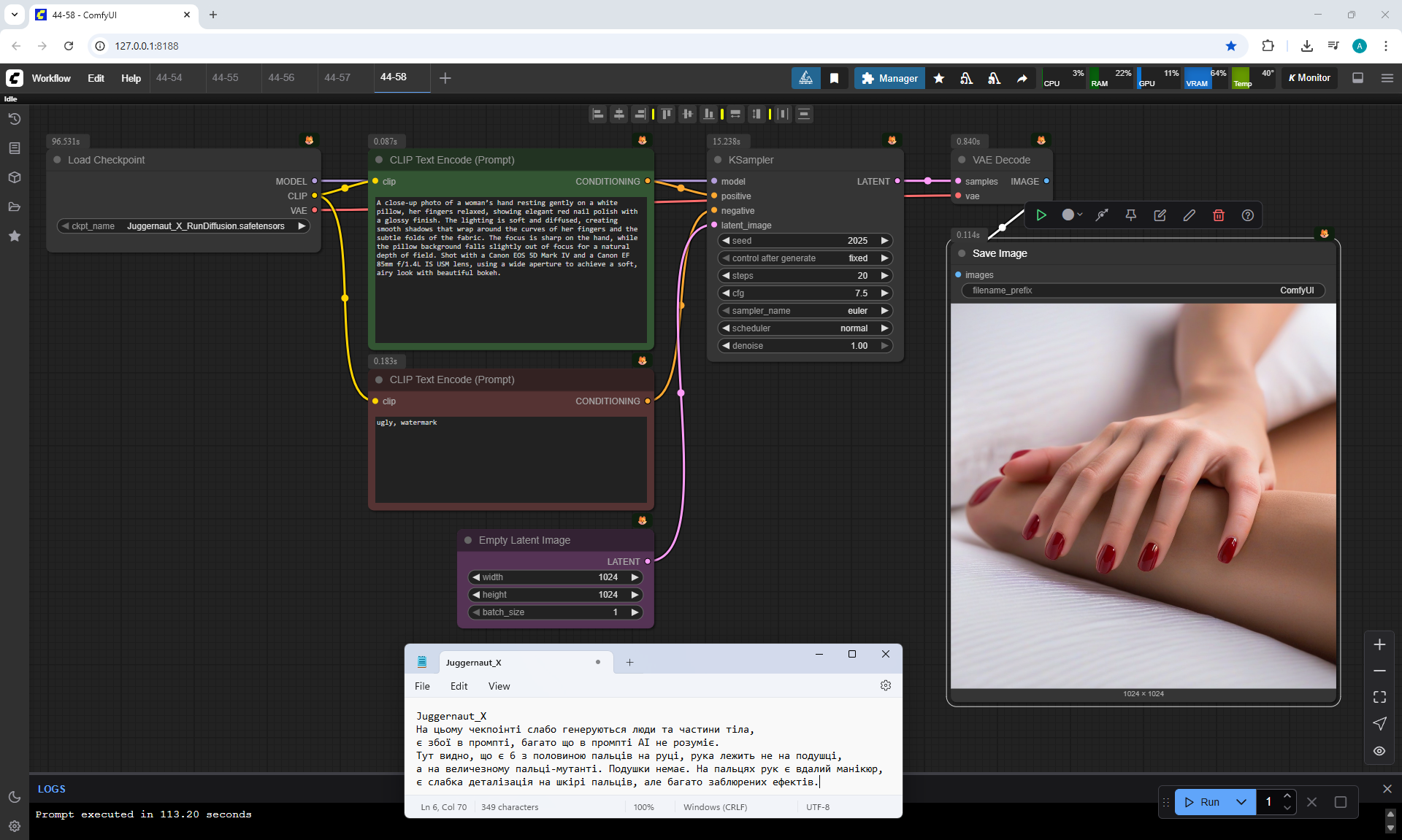Delete selected node with red trash icon
The height and width of the screenshot is (840, 1402).
[1218, 215]
